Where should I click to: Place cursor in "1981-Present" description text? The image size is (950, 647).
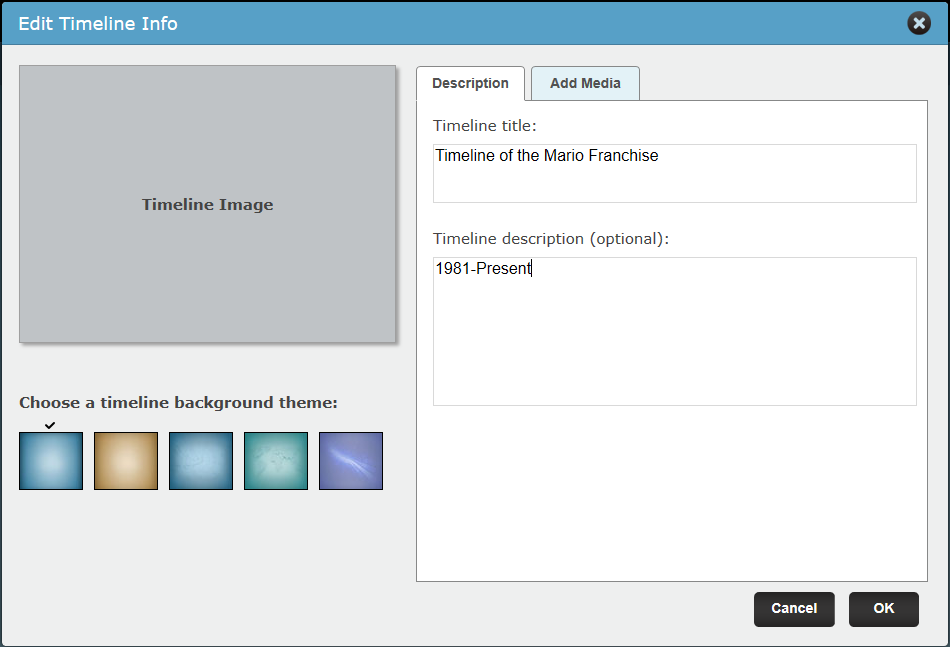(x=483, y=268)
